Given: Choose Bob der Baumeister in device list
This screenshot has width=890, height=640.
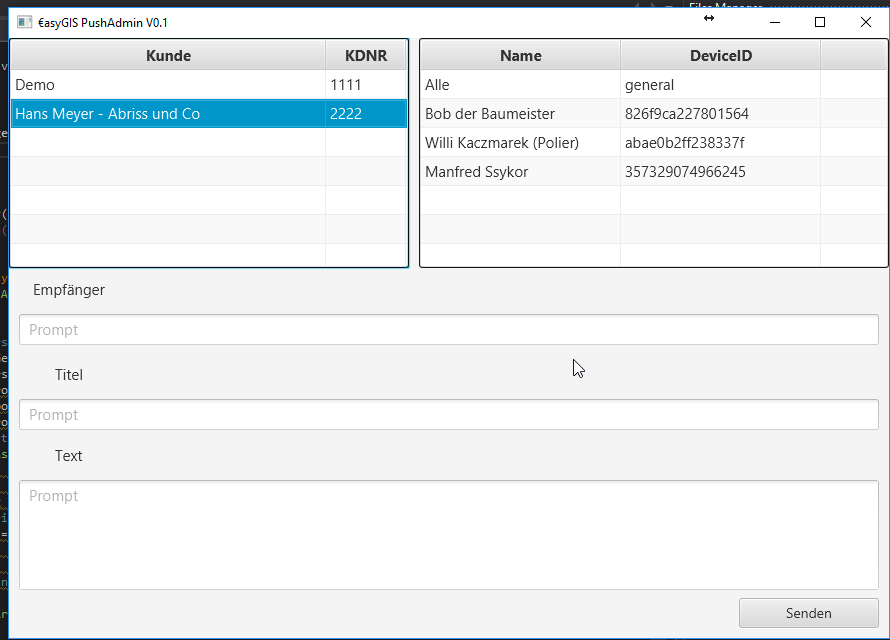Looking at the screenshot, I should click(x=520, y=114).
